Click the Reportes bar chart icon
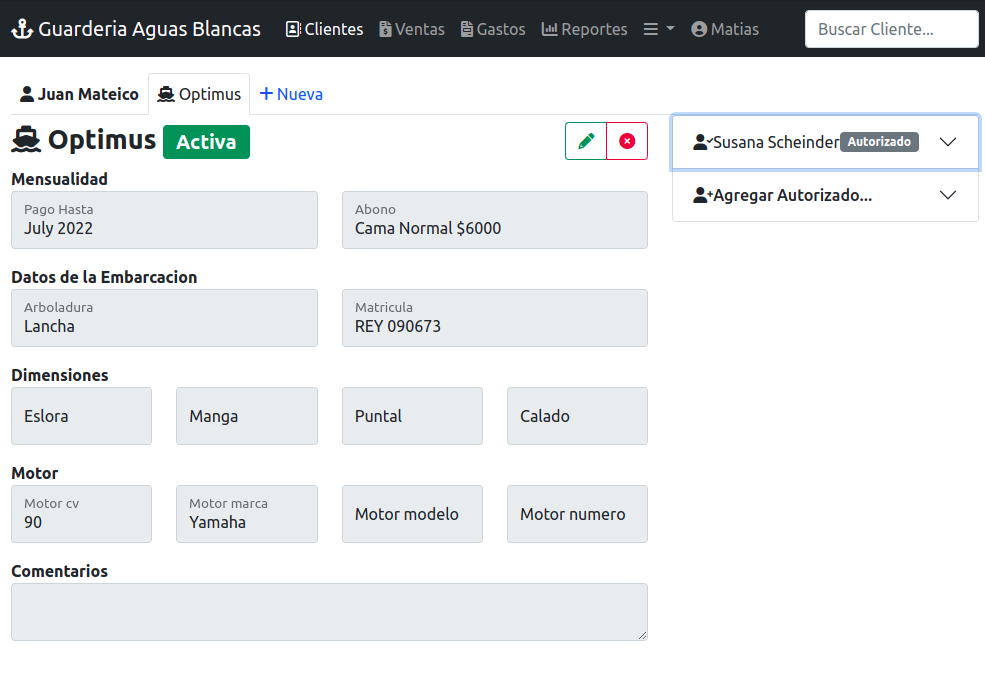The width and height of the screenshot is (985, 680). [550, 29]
